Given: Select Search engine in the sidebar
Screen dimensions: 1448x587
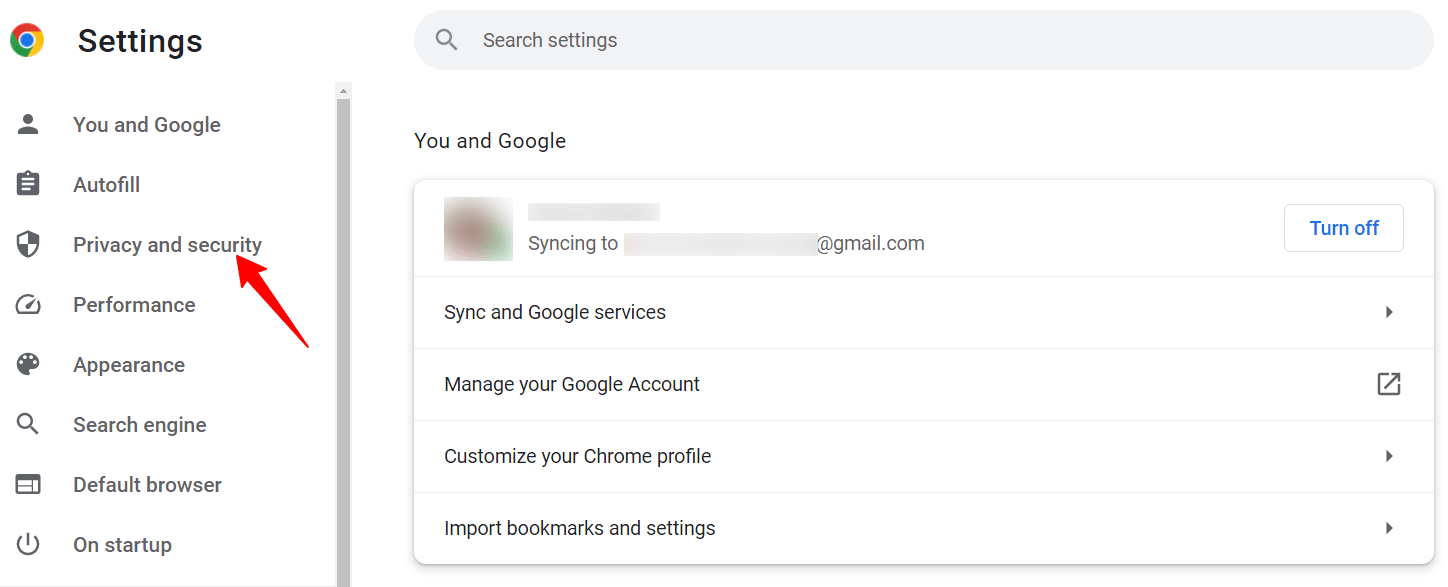Looking at the screenshot, I should 139,425.
